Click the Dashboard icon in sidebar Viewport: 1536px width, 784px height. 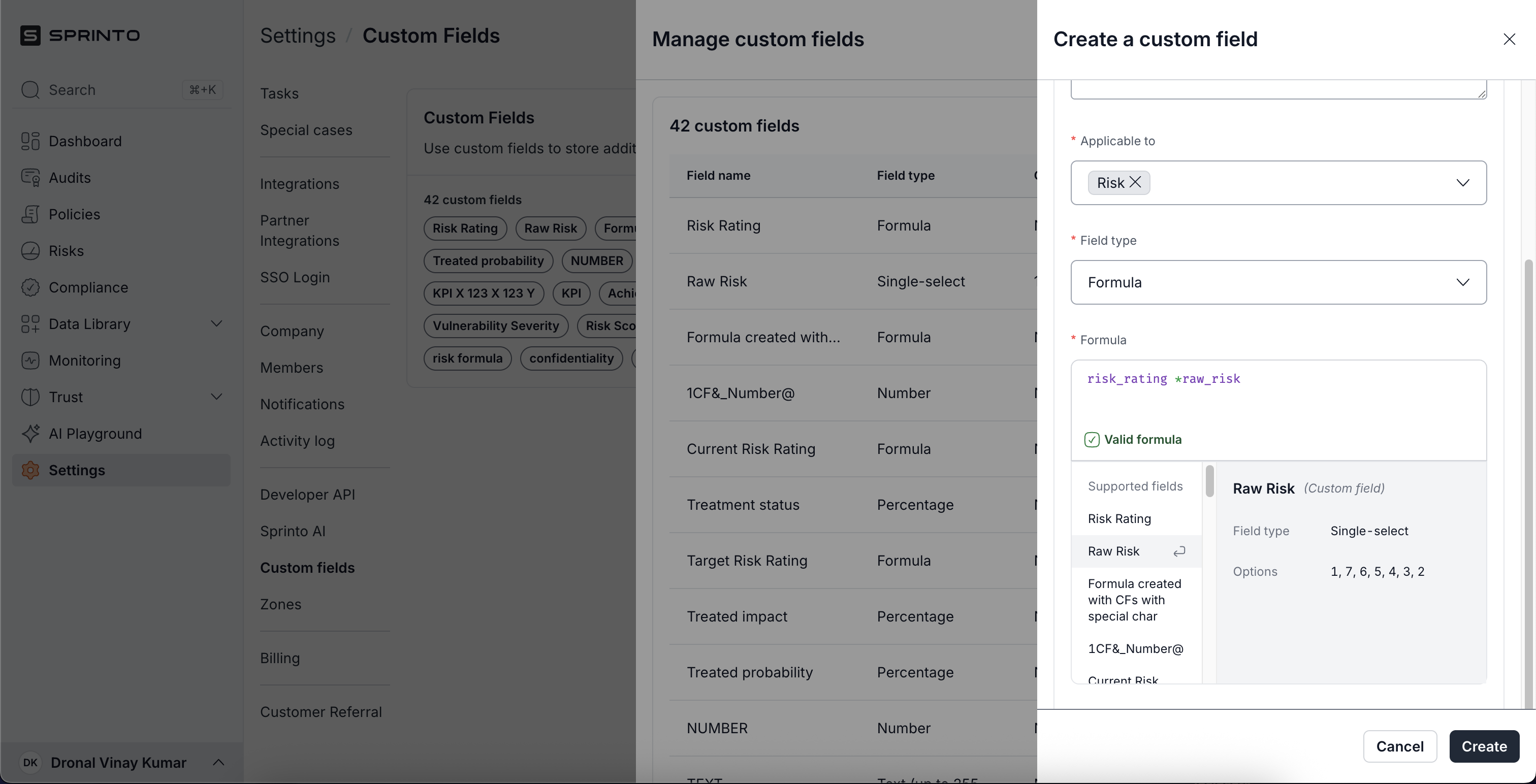tap(30, 141)
